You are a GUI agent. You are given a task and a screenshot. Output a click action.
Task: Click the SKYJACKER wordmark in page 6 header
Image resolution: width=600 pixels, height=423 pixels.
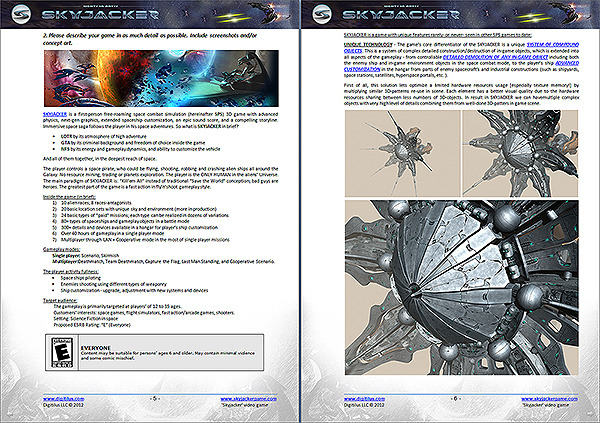(x=401, y=15)
